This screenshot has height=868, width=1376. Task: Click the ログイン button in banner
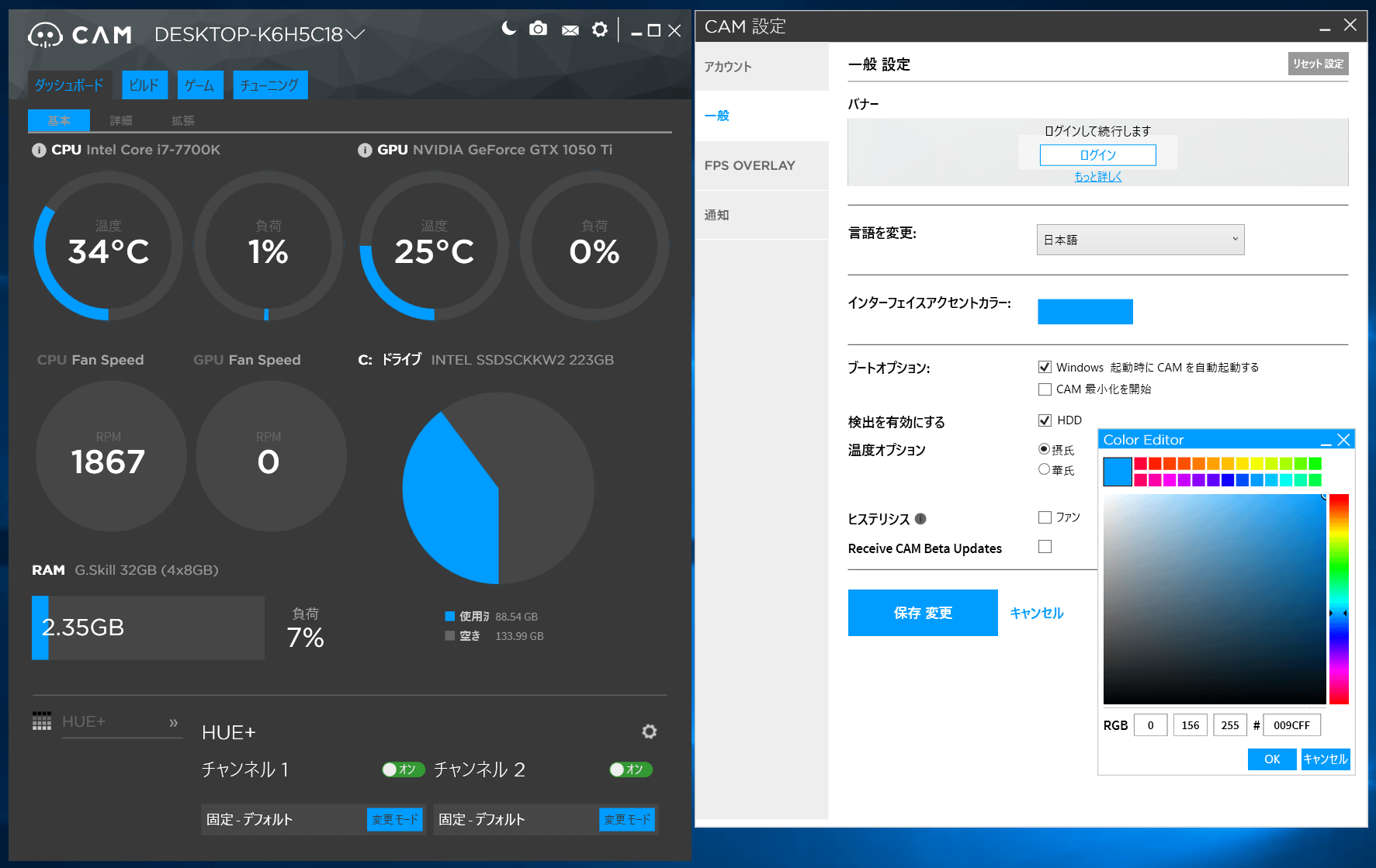click(1097, 155)
